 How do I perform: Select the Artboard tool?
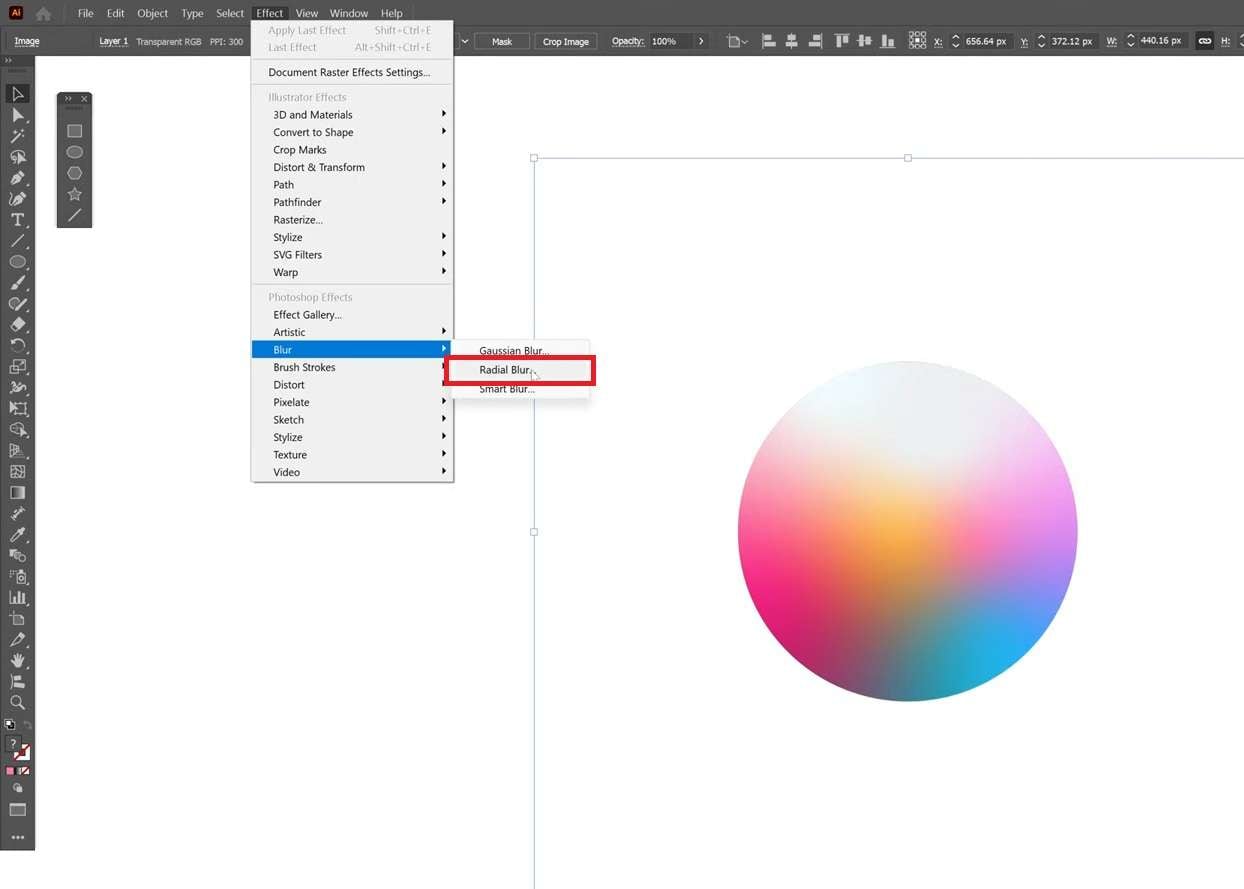point(17,619)
